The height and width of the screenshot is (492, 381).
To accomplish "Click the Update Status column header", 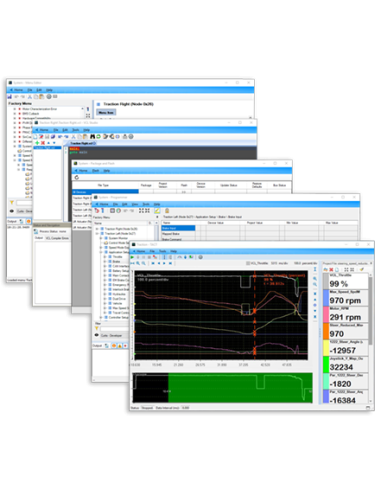I will pos(229,185).
